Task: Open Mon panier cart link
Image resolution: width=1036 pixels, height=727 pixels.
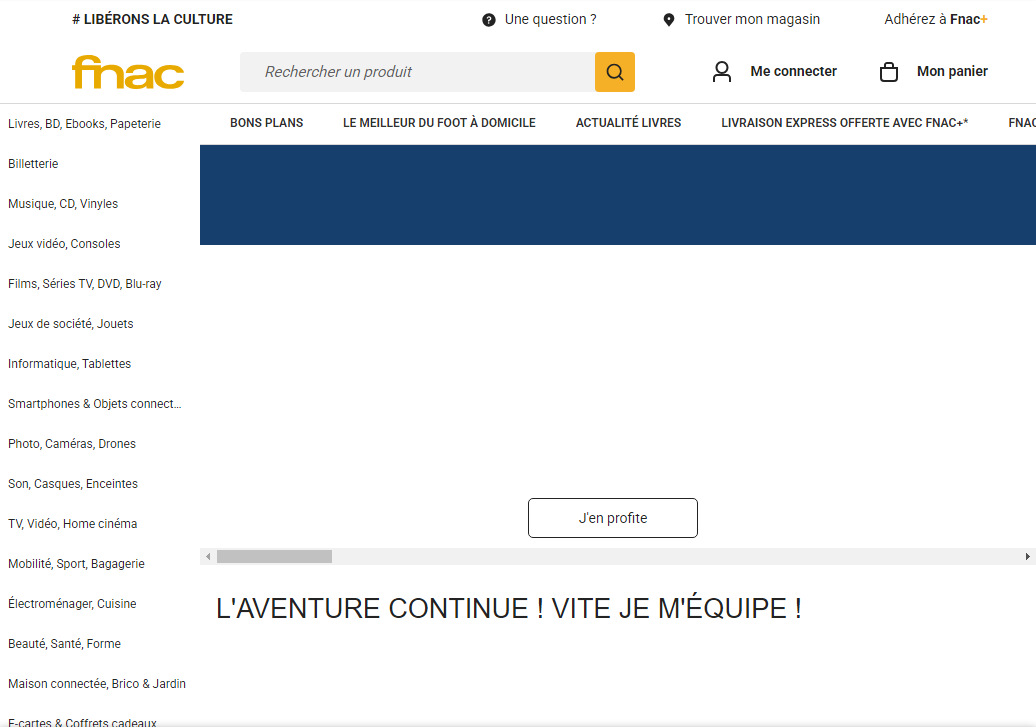Action: 952,71
